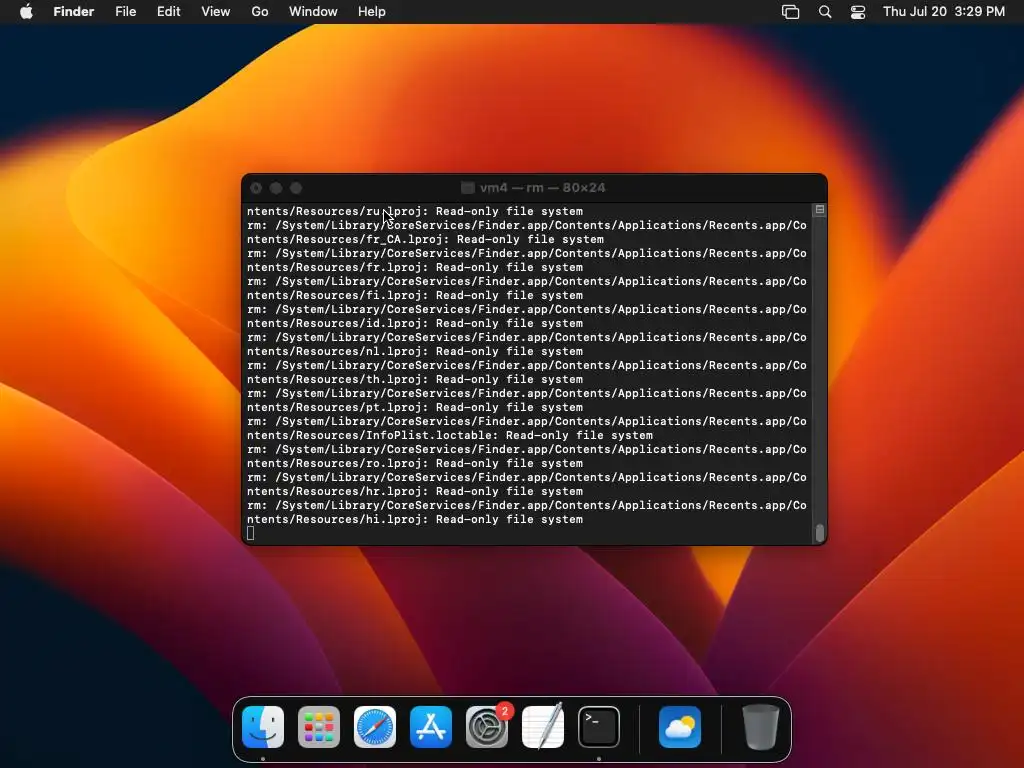This screenshot has height=768, width=1024.
Task: Click the 'hi.lproj: Read-only file system' line
Action: 415,520
